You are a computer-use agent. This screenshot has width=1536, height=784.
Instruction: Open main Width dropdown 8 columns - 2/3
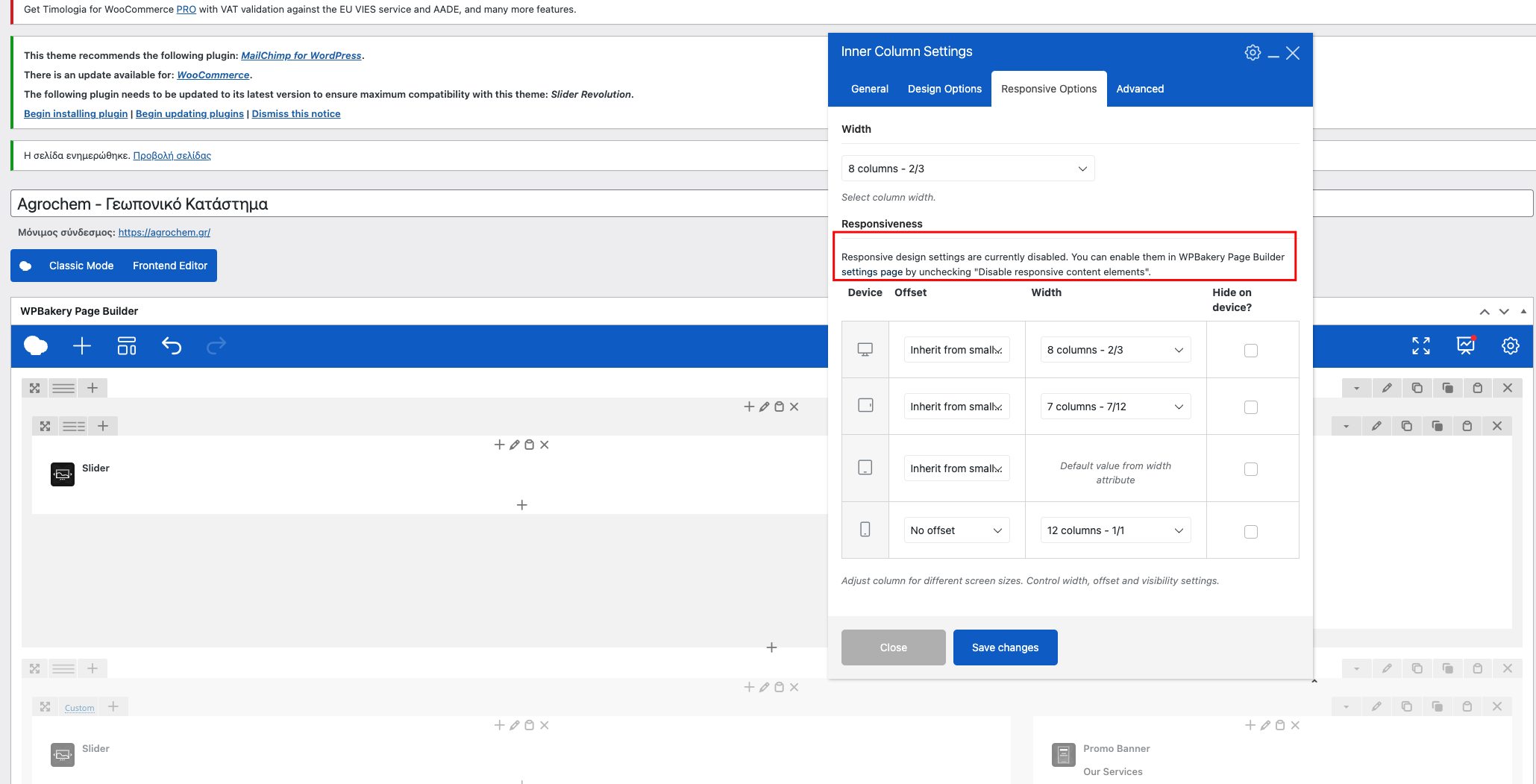(968, 169)
